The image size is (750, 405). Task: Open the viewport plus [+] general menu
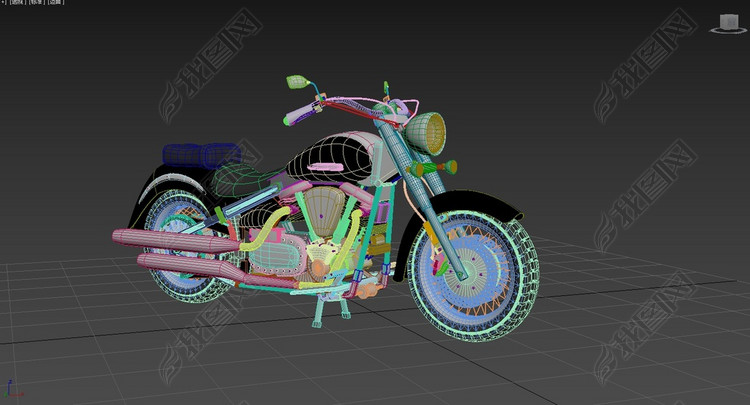3,4
